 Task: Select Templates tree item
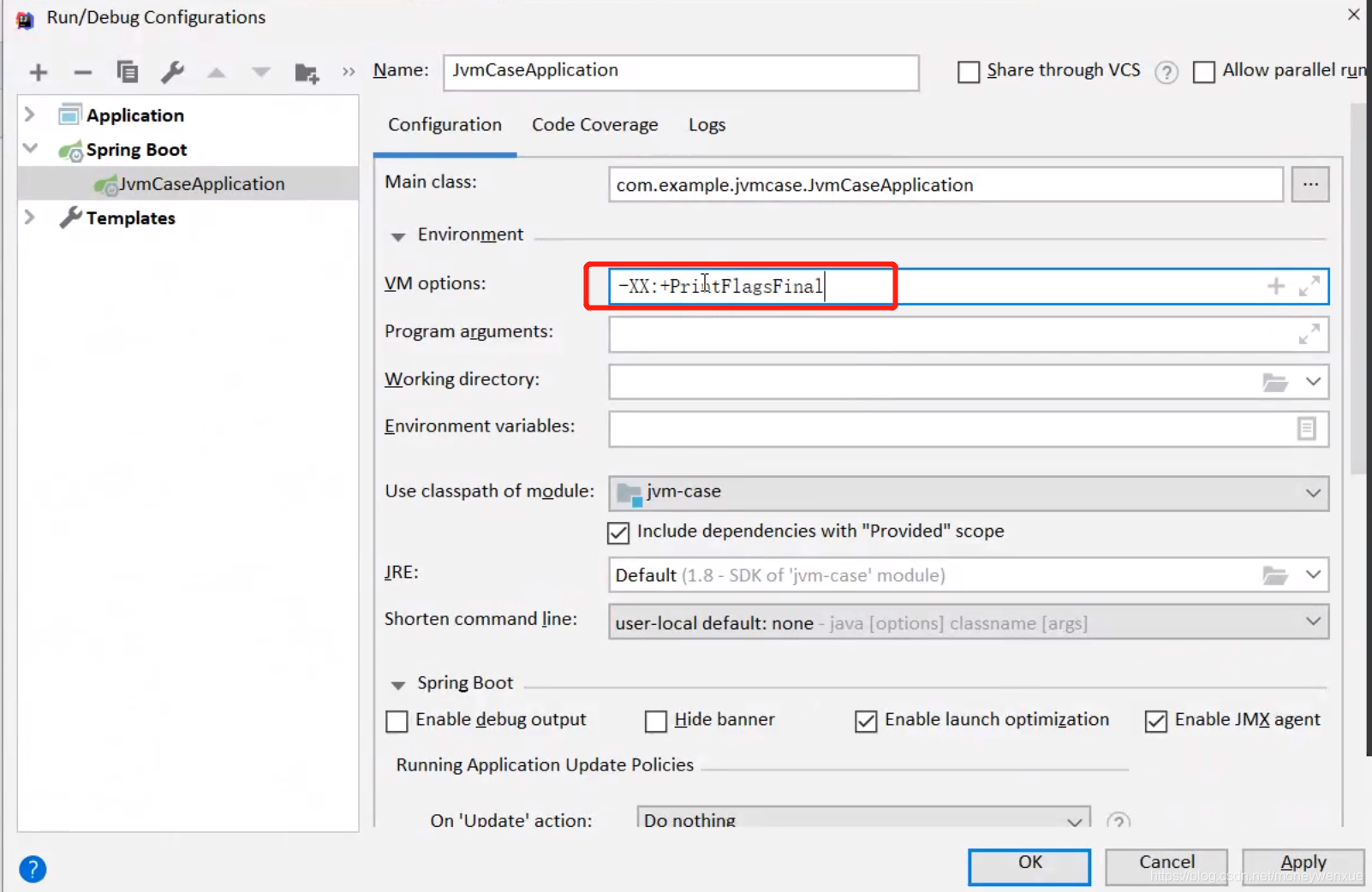[130, 217]
